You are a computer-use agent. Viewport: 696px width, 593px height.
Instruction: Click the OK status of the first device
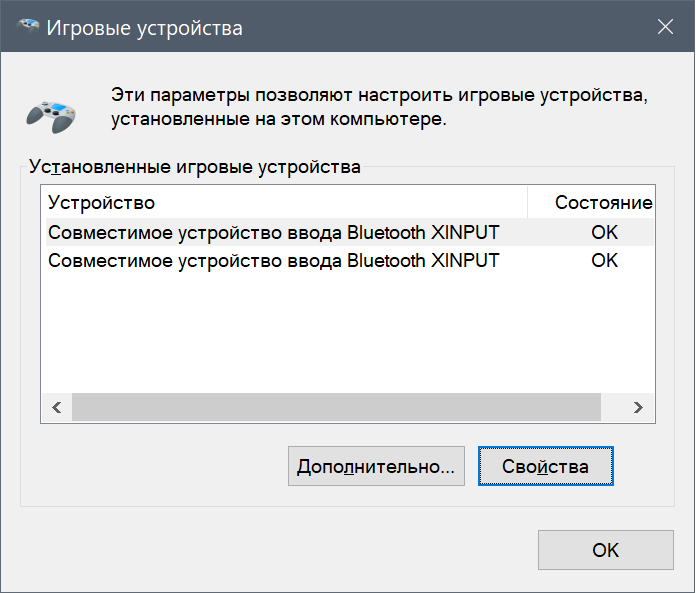point(604,233)
